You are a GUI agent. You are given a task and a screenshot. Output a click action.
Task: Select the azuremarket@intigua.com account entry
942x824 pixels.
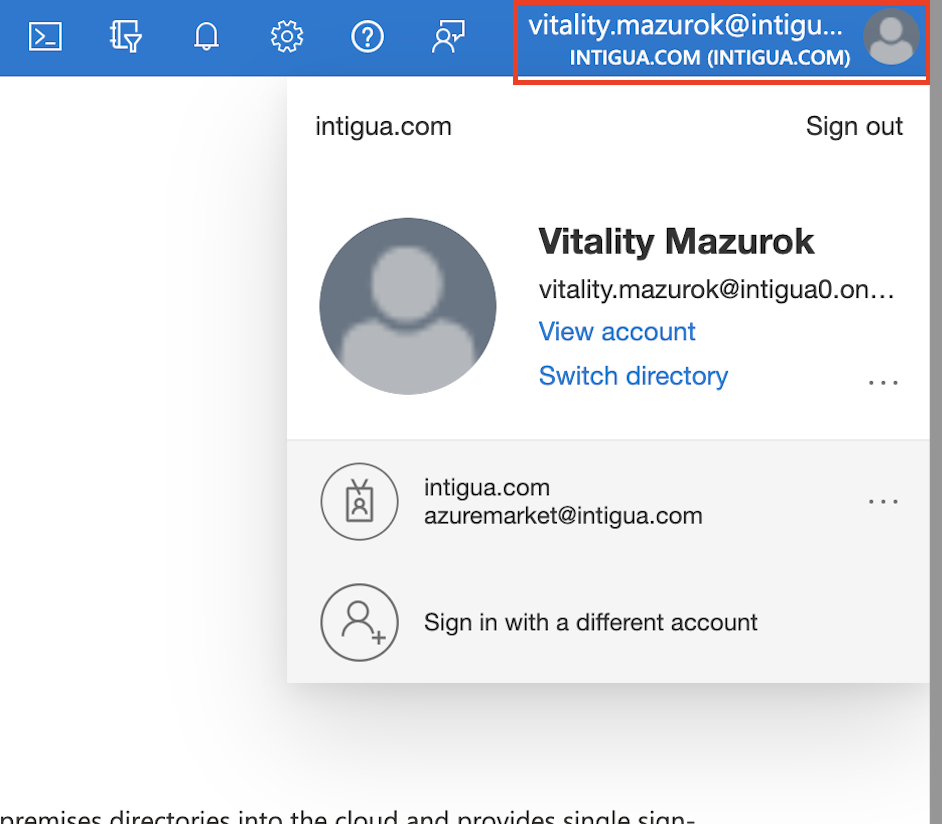point(563,502)
